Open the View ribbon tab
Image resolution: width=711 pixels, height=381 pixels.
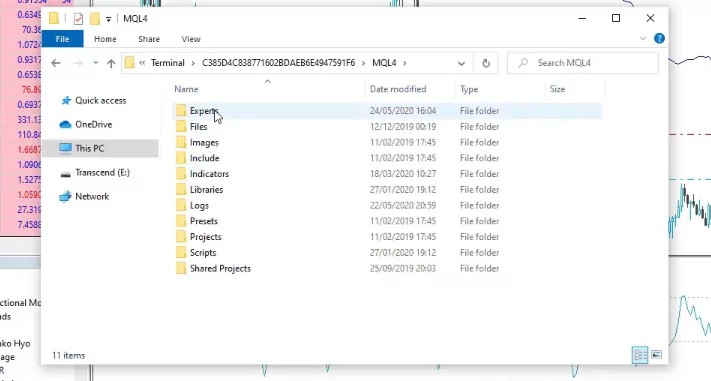[x=191, y=39]
